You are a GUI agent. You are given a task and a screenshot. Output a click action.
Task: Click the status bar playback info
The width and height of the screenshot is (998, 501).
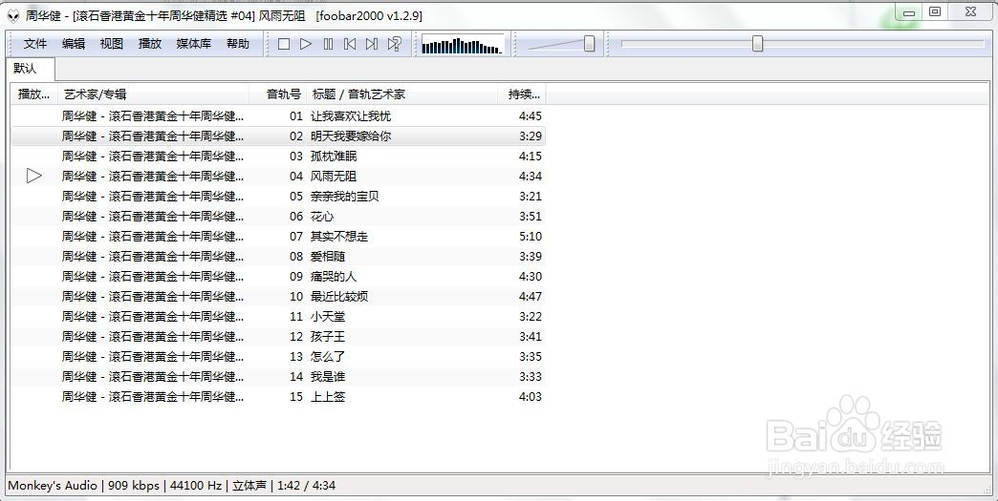[172, 486]
